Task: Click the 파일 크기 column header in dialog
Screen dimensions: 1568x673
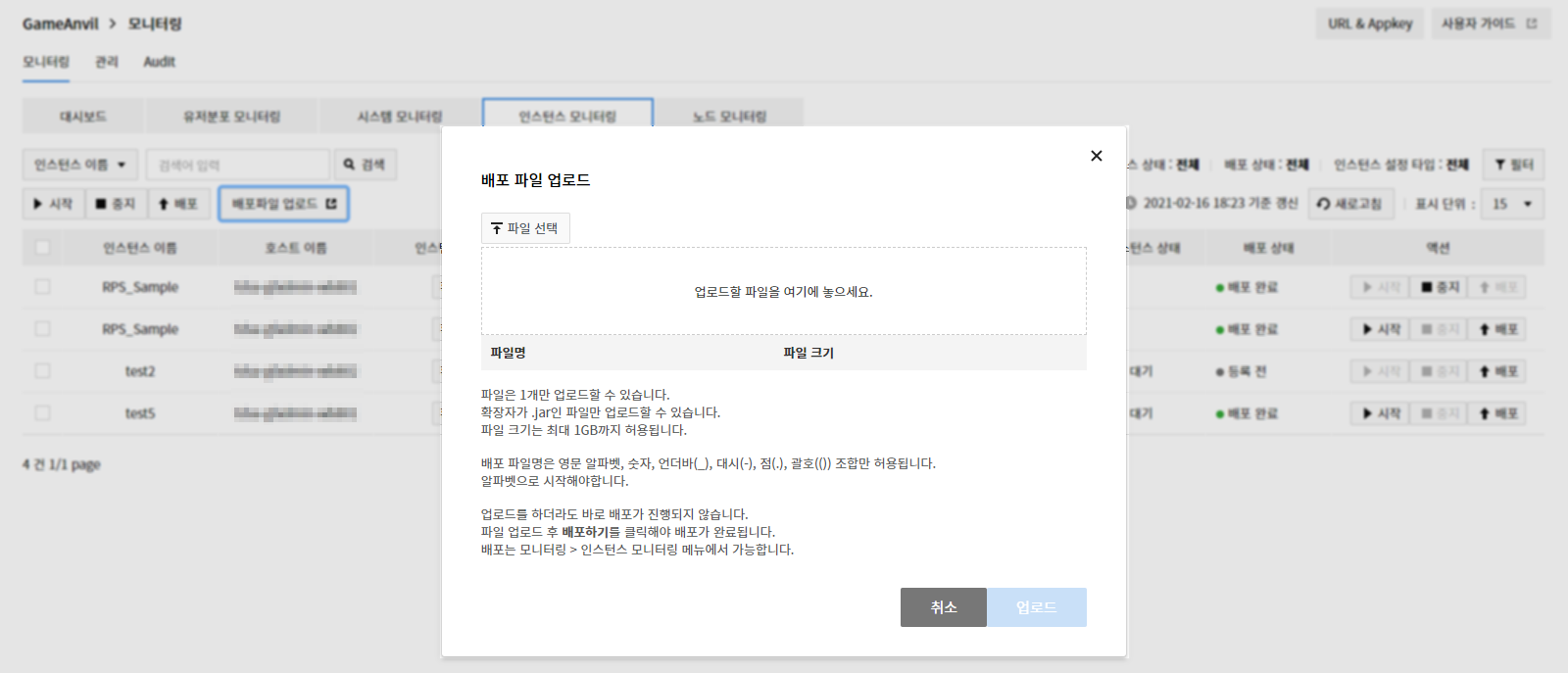Action: click(x=808, y=353)
